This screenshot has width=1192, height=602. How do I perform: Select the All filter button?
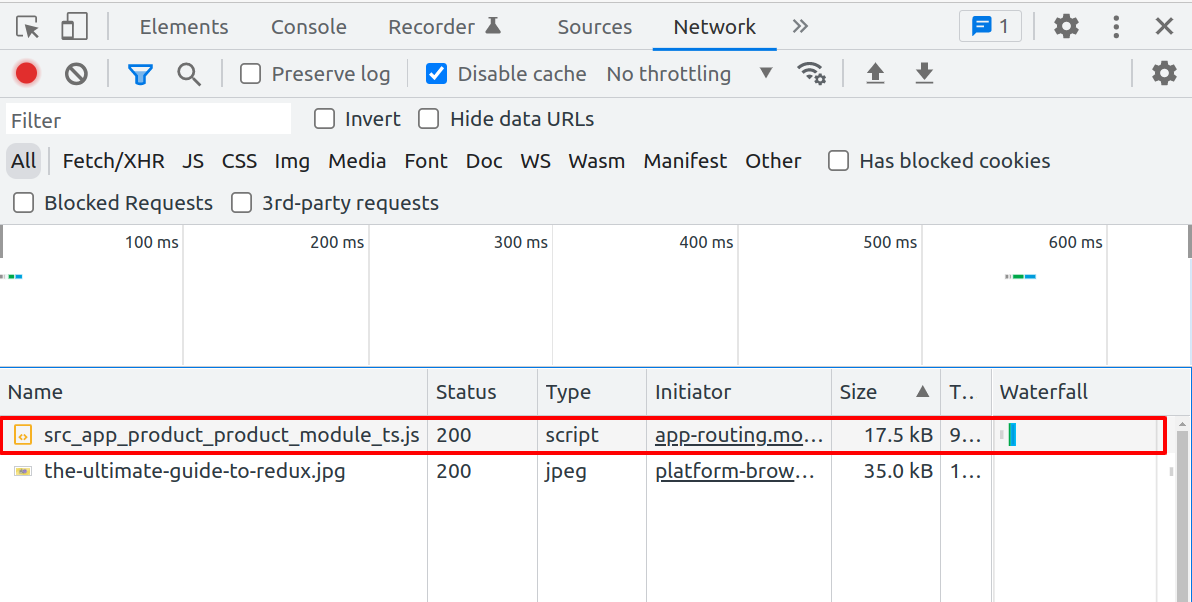point(24,161)
